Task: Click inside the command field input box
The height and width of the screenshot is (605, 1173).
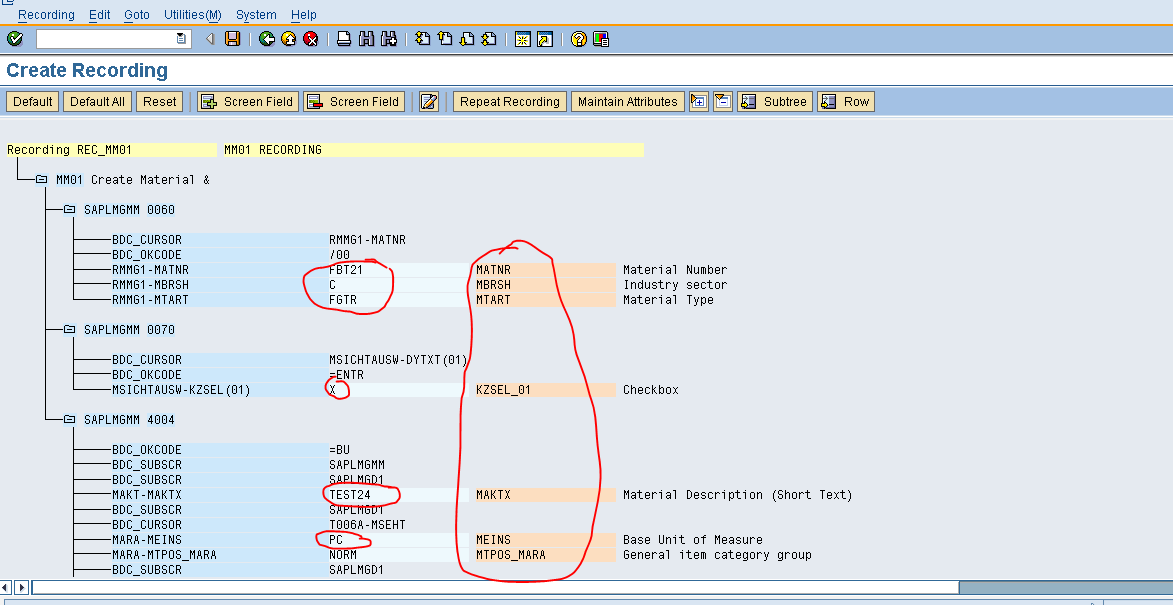Action: pos(110,40)
